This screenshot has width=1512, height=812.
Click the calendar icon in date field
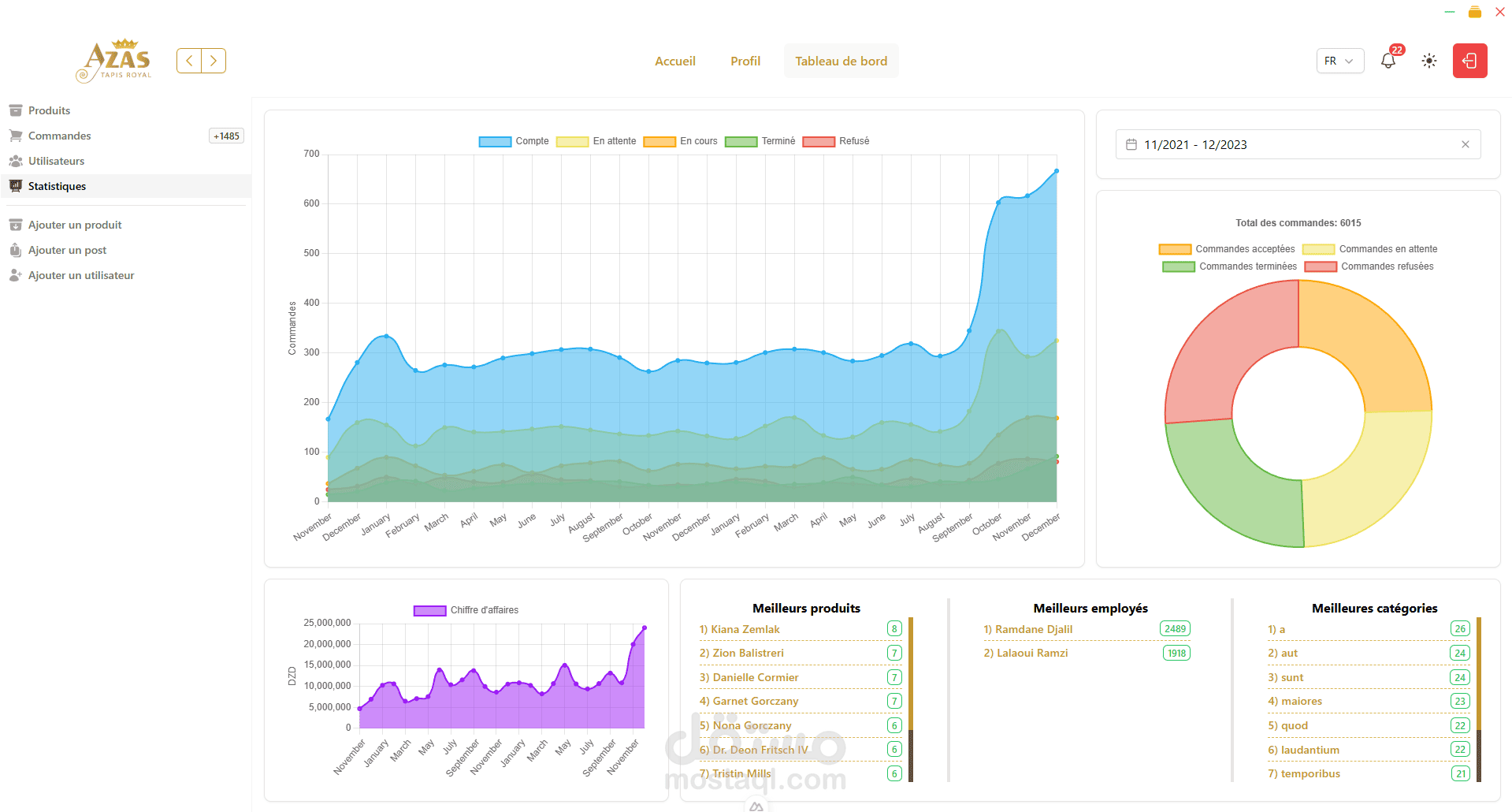(1131, 144)
